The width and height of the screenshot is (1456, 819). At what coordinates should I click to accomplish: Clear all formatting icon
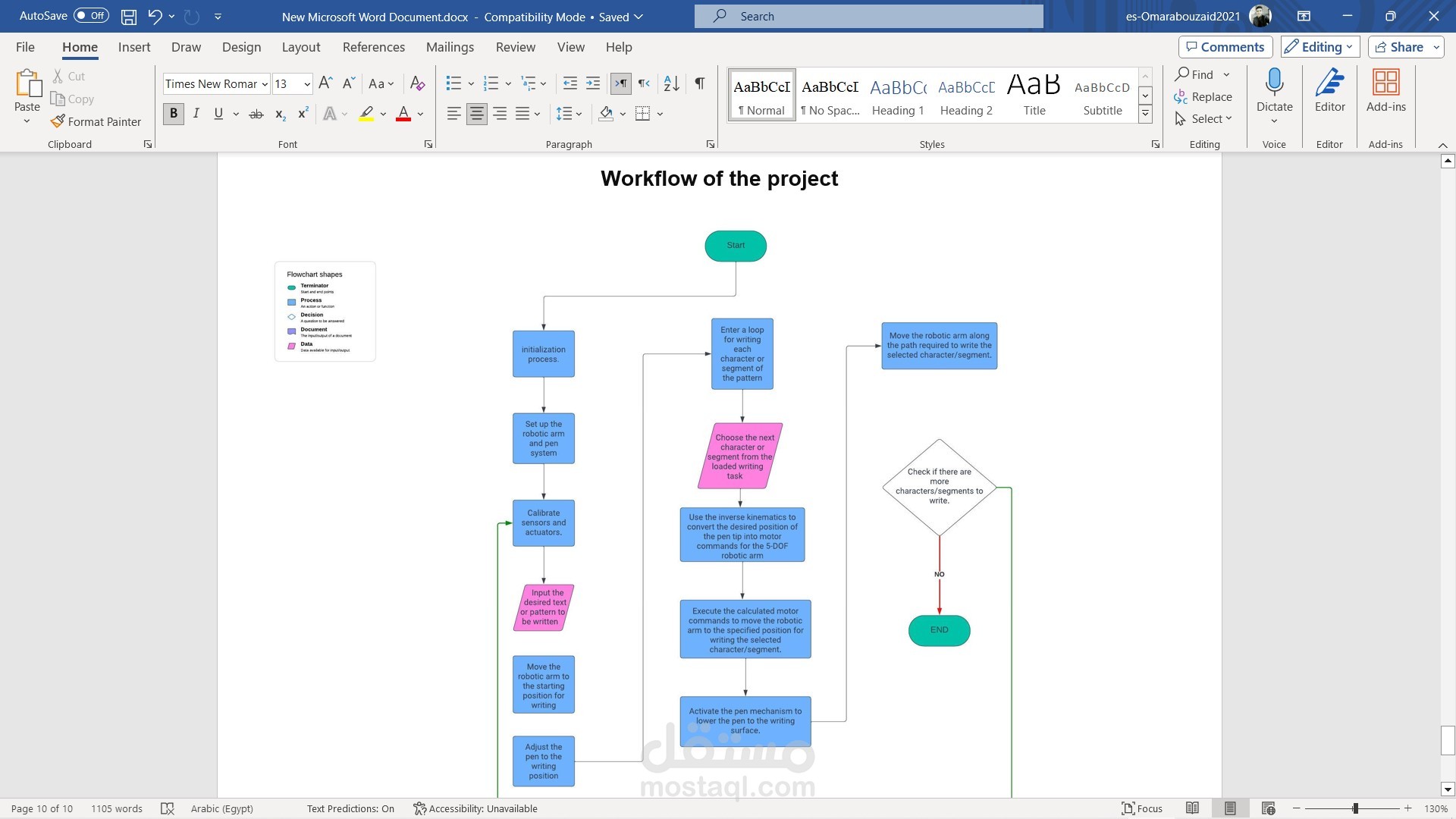417,83
